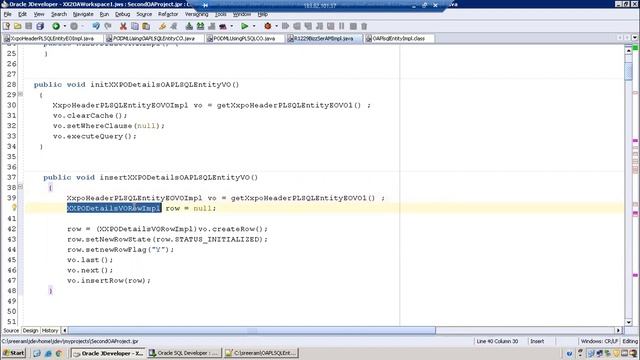Open the Debug button dropdown arrow
Screen dimensions: 640x360
(x=276, y=26)
